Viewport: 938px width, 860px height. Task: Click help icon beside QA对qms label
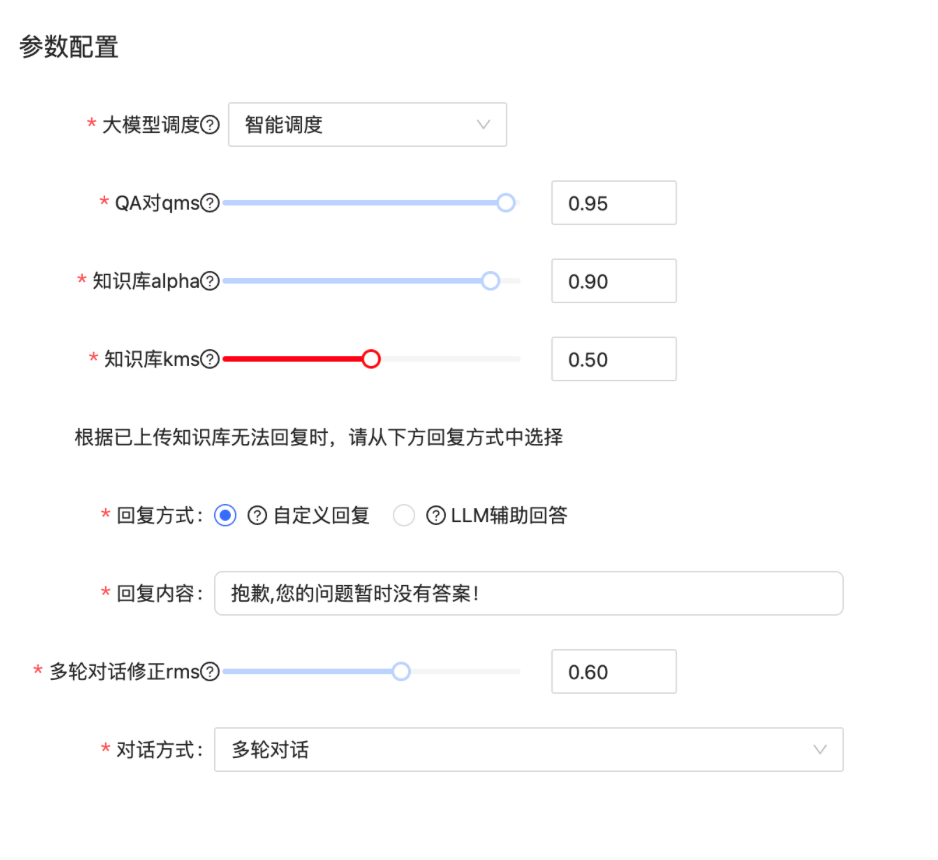(x=210, y=203)
